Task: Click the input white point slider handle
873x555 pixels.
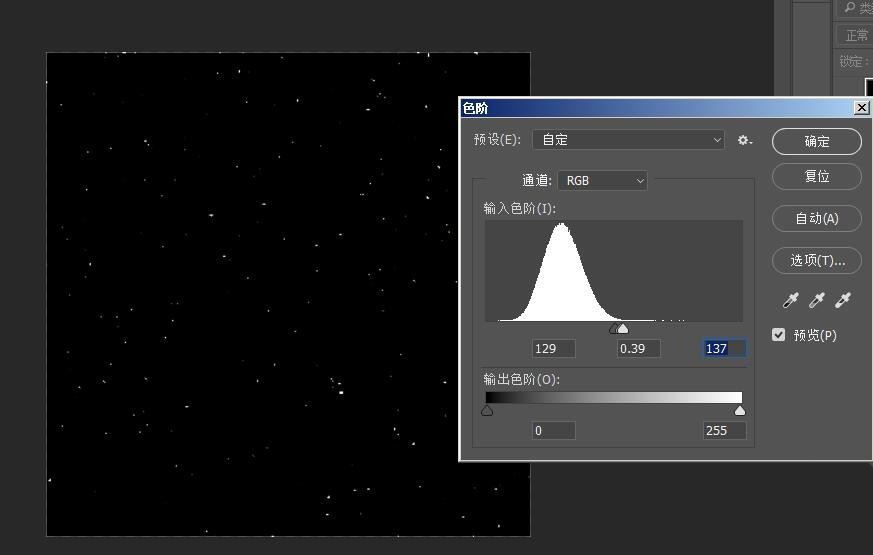Action: [x=623, y=328]
